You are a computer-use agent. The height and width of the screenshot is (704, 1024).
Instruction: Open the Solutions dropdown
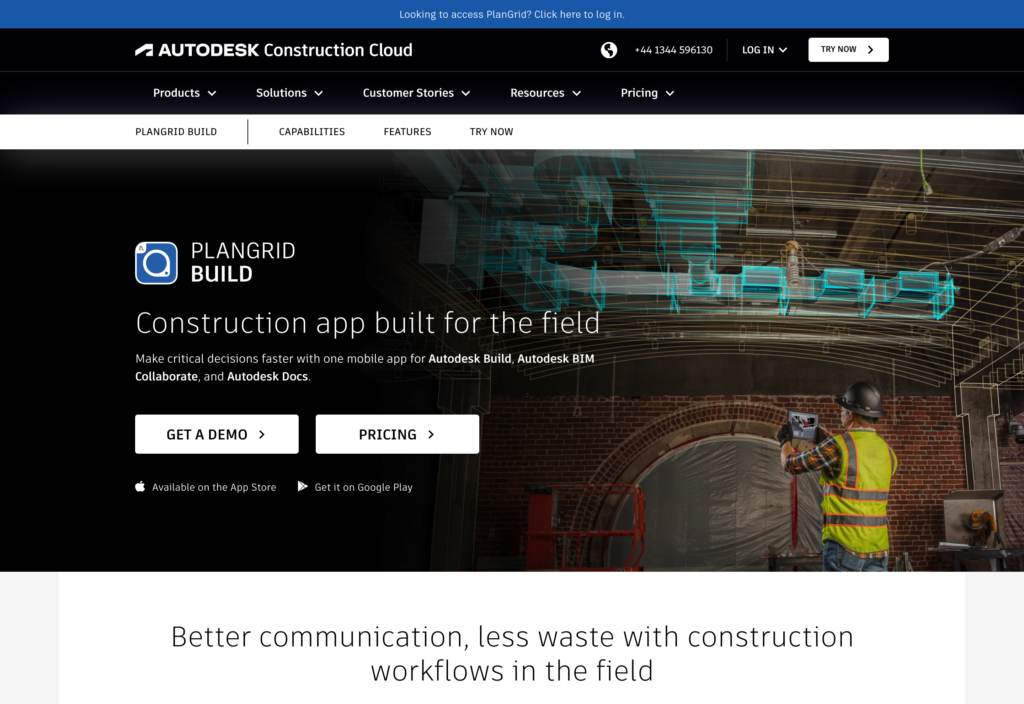click(x=288, y=92)
